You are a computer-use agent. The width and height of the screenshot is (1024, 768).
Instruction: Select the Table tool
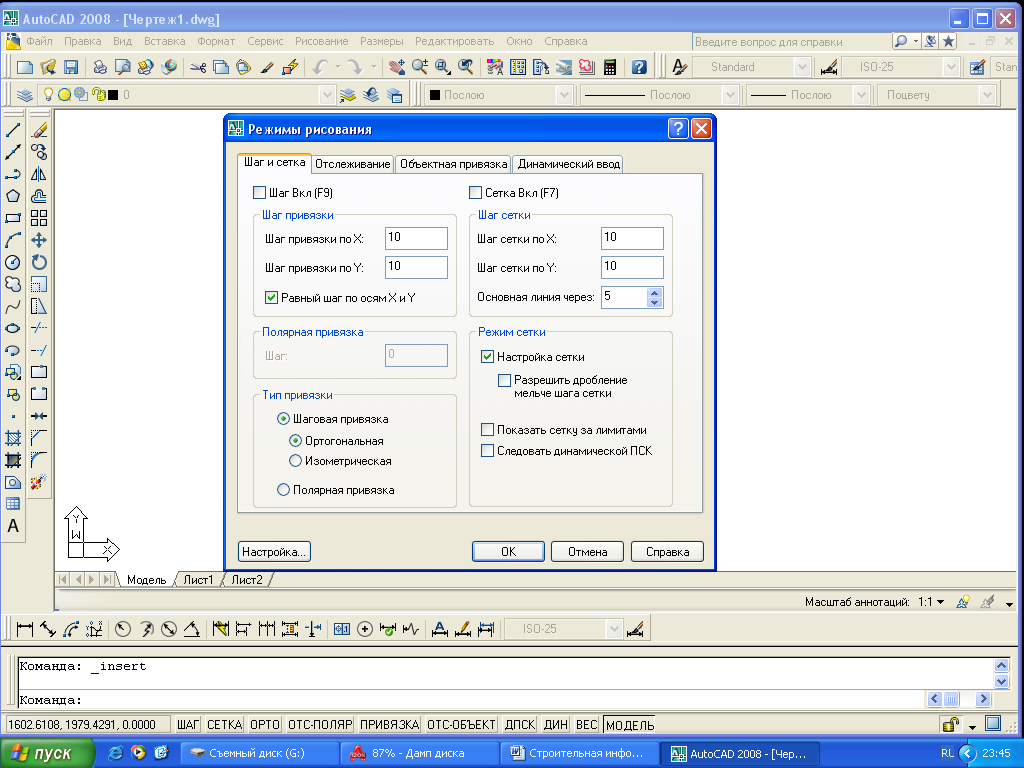pyautogui.click(x=13, y=504)
